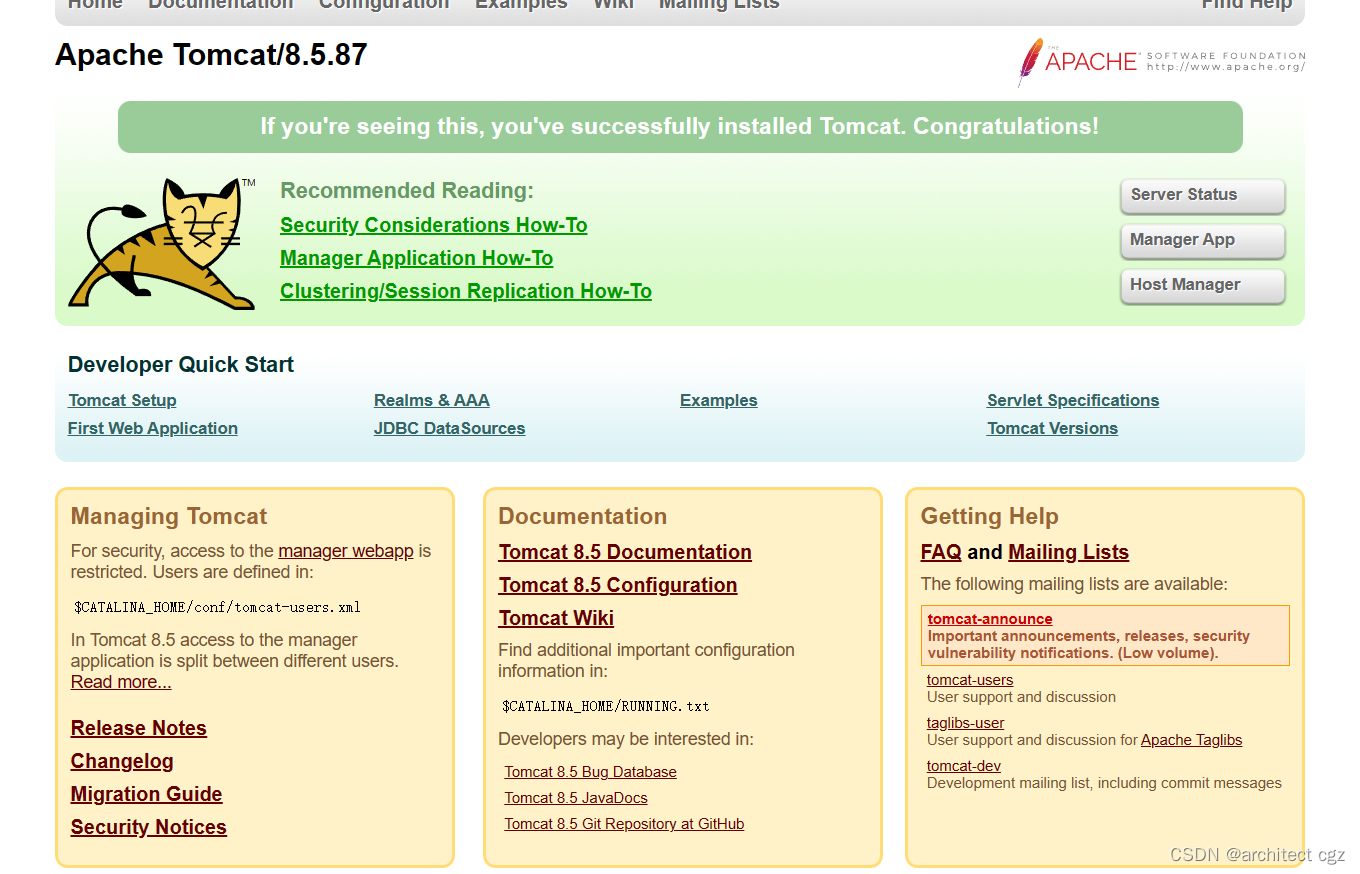Open the Examples menu item

pos(521,5)
